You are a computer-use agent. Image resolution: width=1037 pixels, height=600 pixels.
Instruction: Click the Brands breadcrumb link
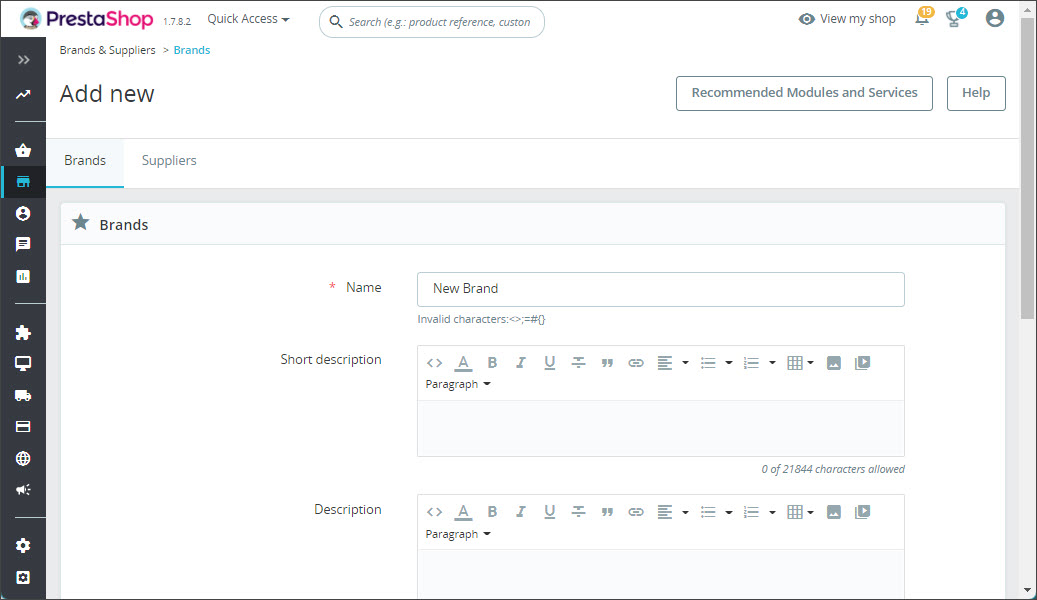[x=192, y=50]
